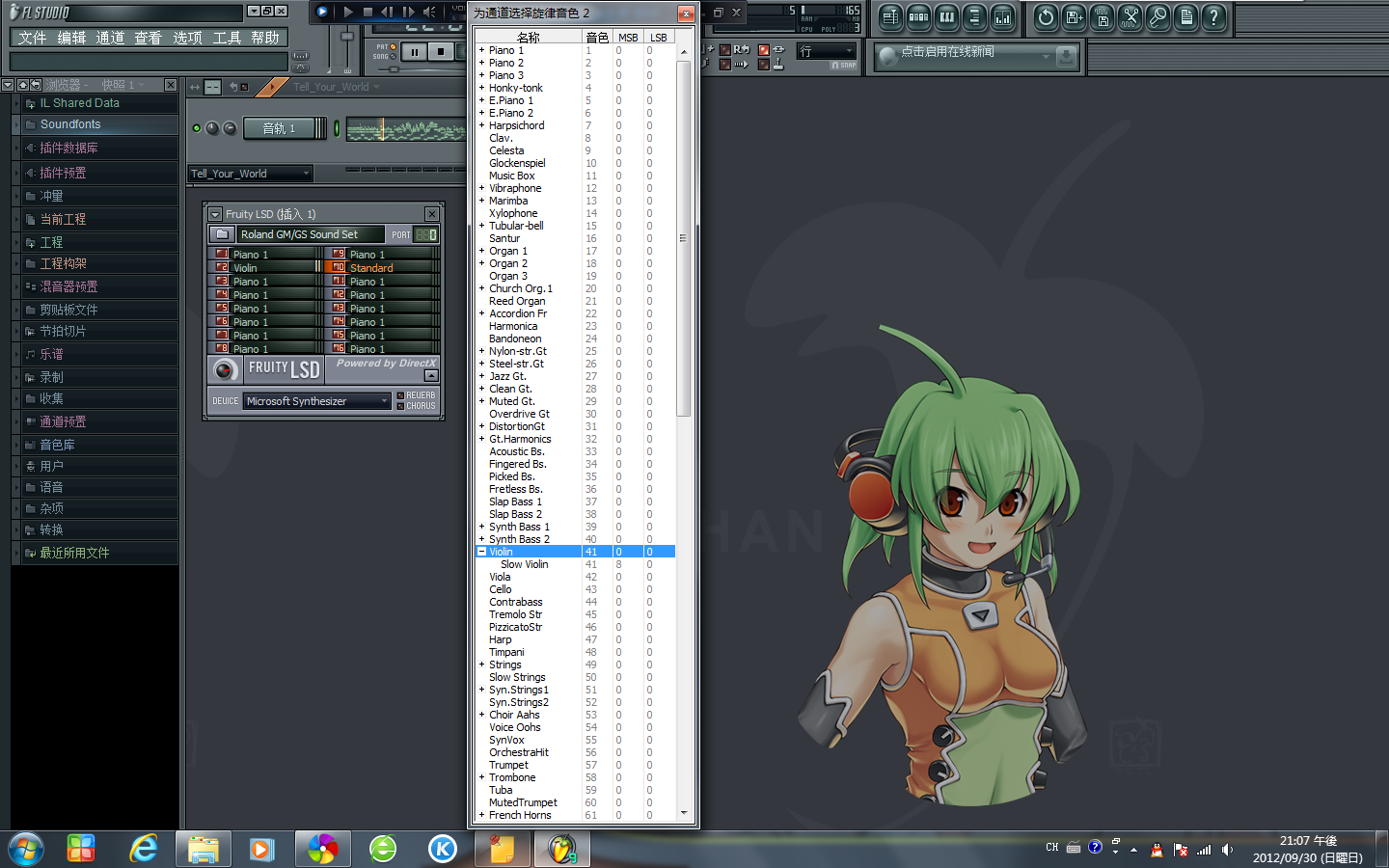Image resolution: width=1389 pixels, height=868 pixels.
Task: Open the mixer window icon
Action: coord(1003,17)
